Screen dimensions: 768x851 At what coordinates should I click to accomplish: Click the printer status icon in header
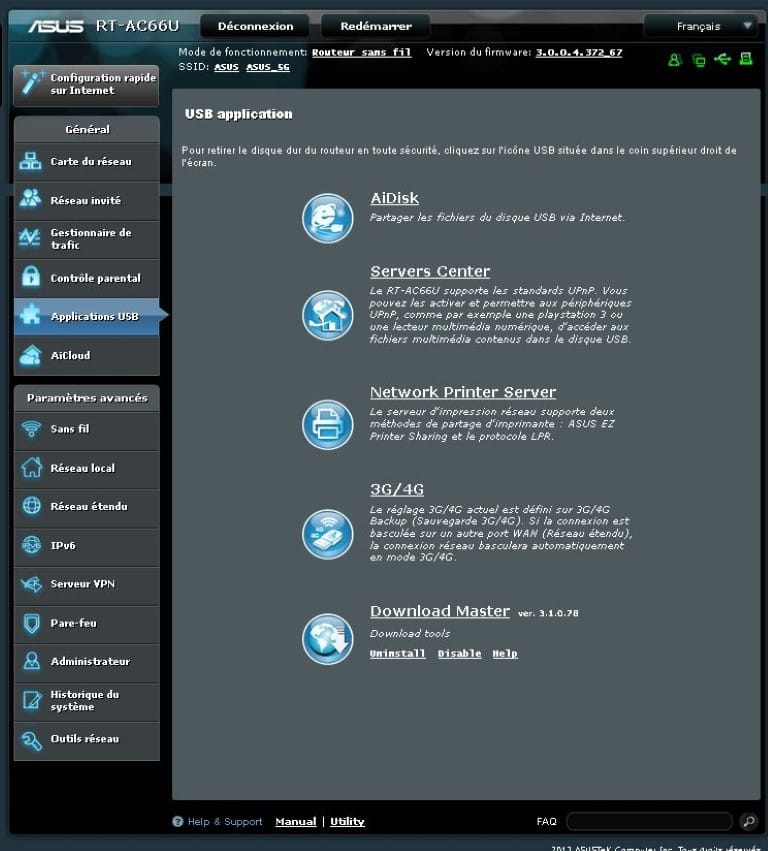click(746, 59)
